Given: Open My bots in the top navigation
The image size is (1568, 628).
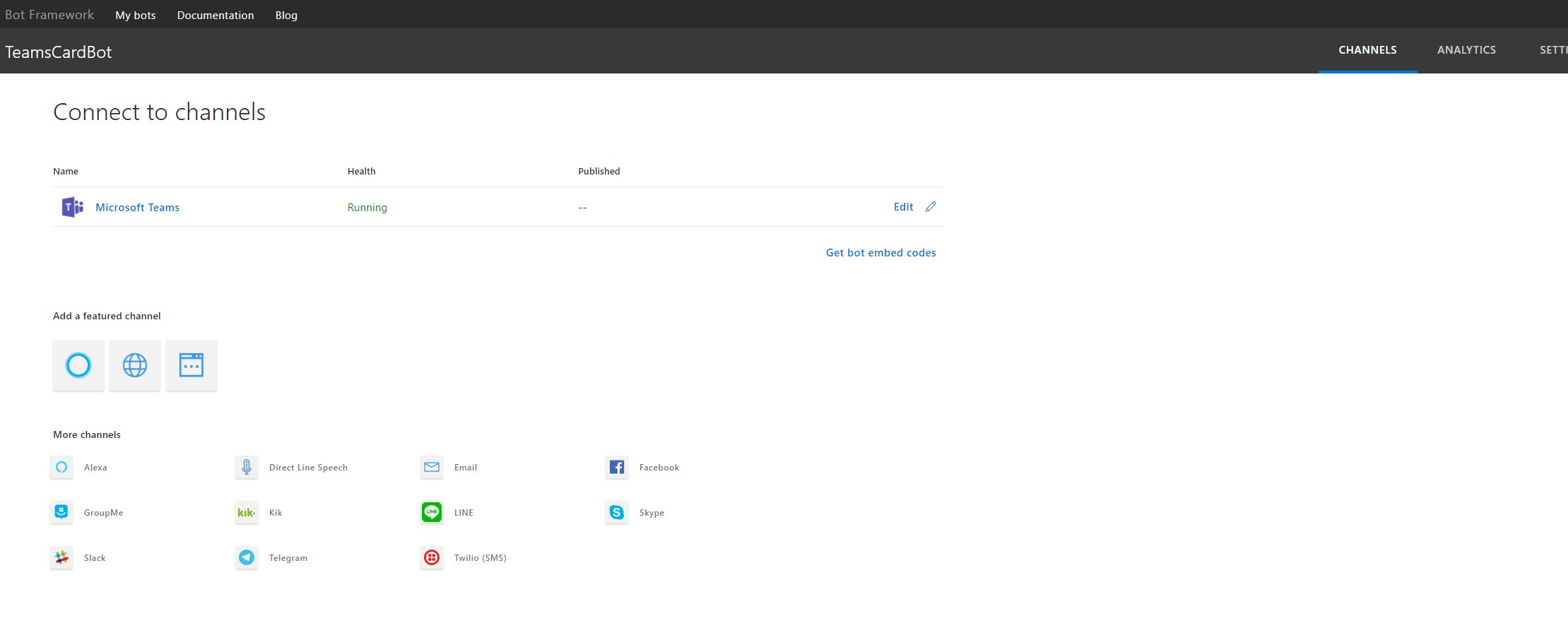Looking at the screenshot, I should [136, 15].
